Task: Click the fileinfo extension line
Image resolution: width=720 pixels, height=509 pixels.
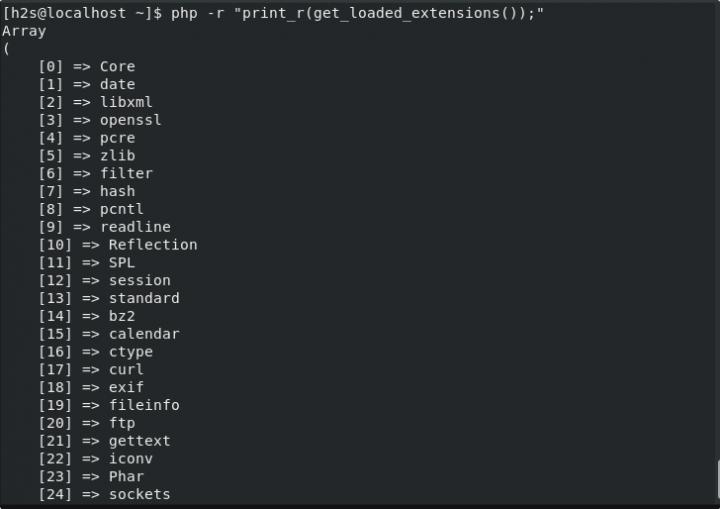Action: pyautogui.click(x=144, y=405)
